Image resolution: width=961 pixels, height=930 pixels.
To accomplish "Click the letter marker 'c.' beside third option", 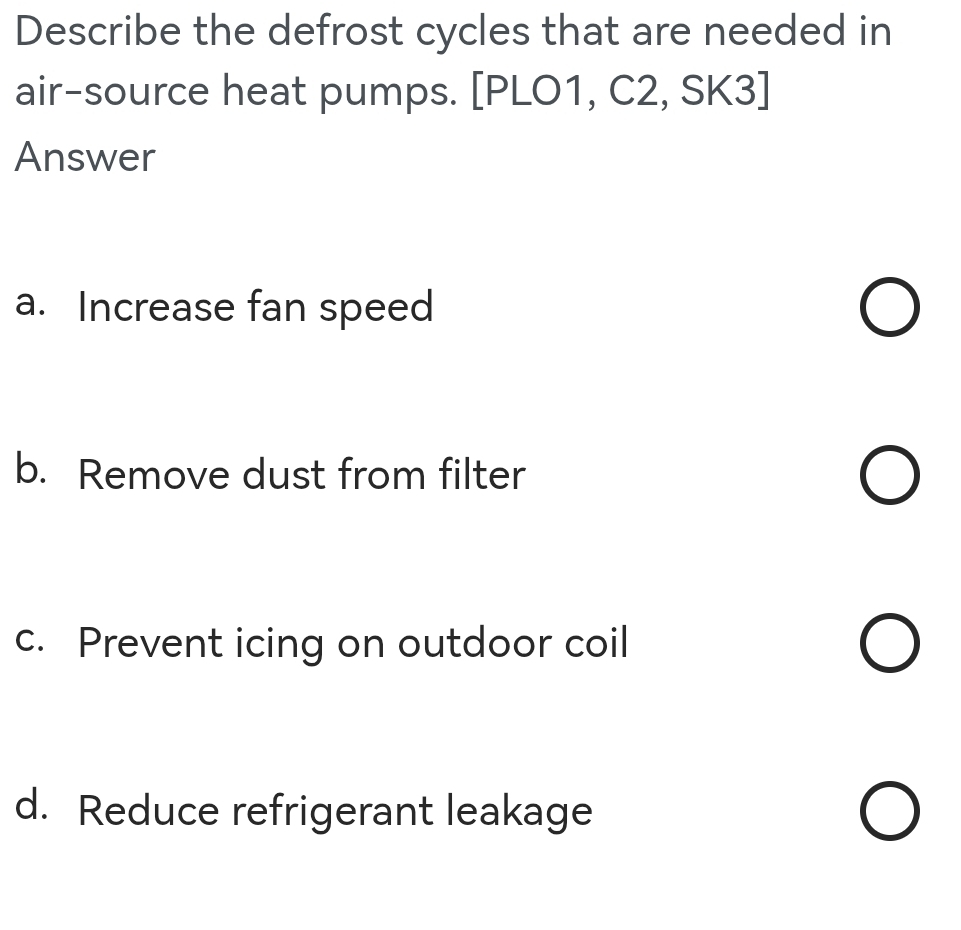I will (30, 636).
